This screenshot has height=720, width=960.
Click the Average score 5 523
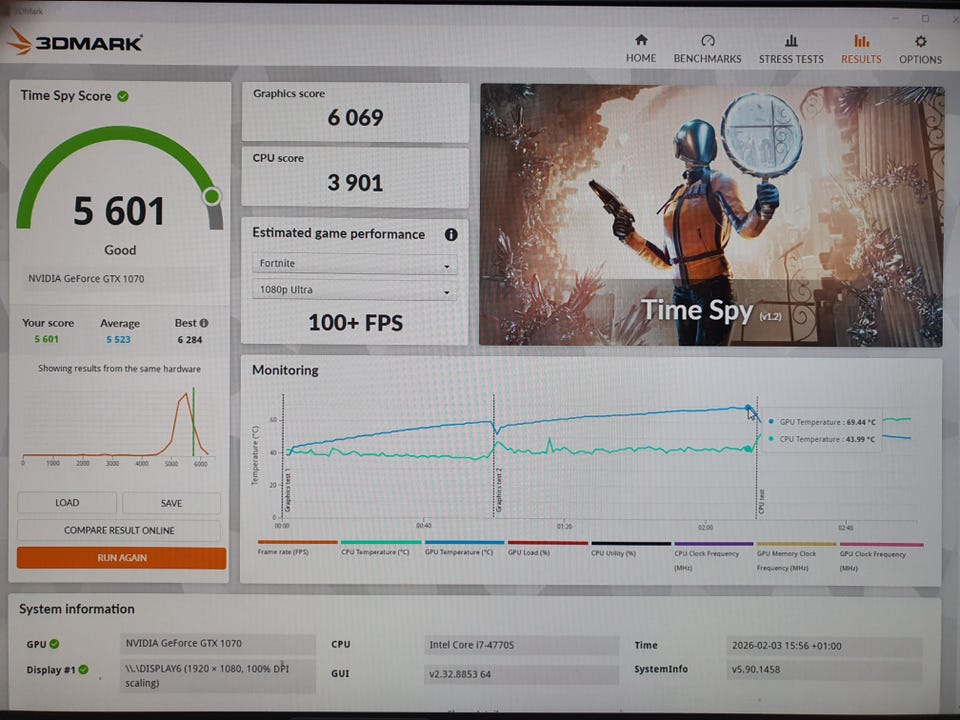118,339
